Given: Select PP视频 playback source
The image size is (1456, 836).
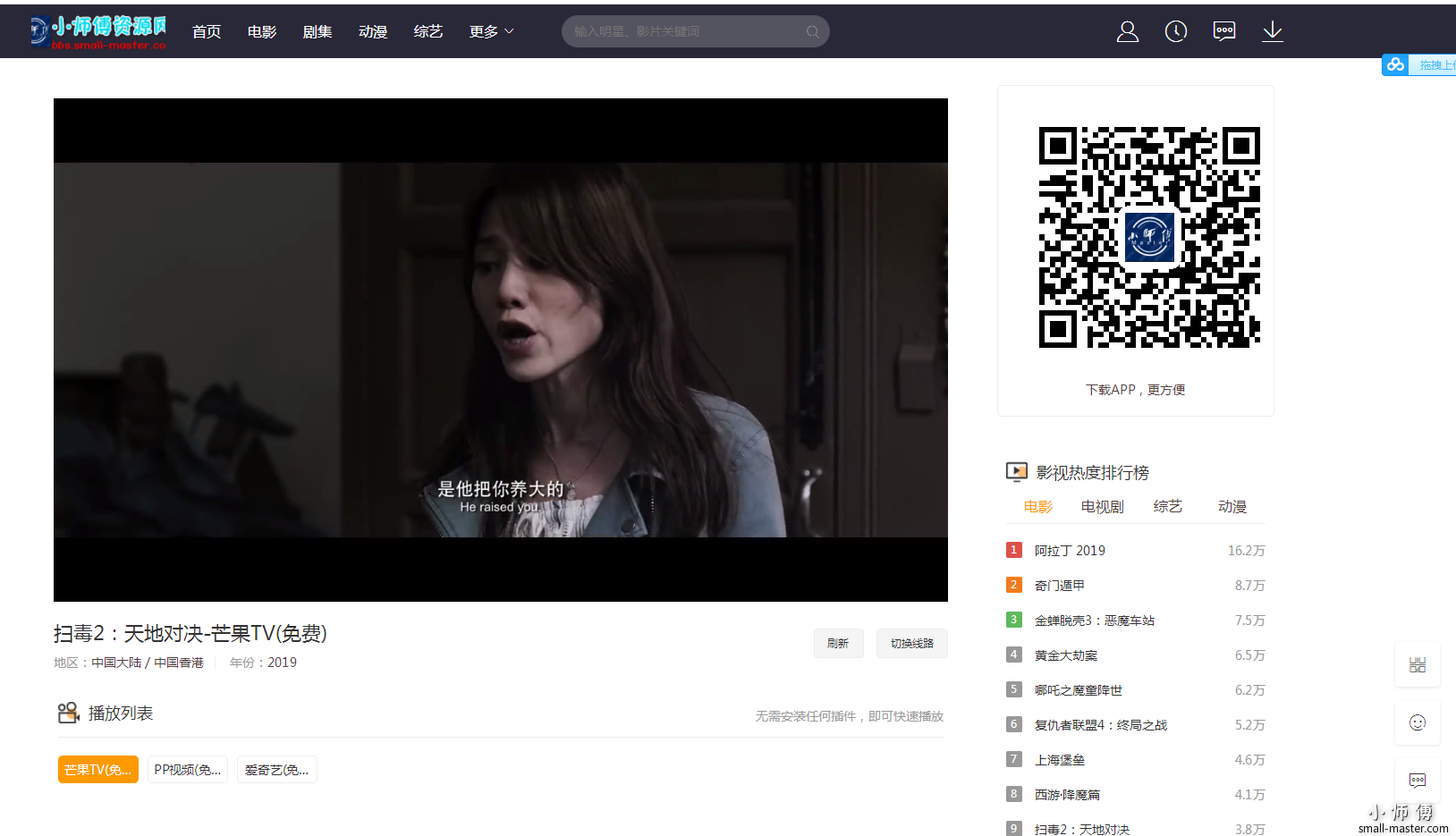Looking at the screenshot, I should coord(188,770).
